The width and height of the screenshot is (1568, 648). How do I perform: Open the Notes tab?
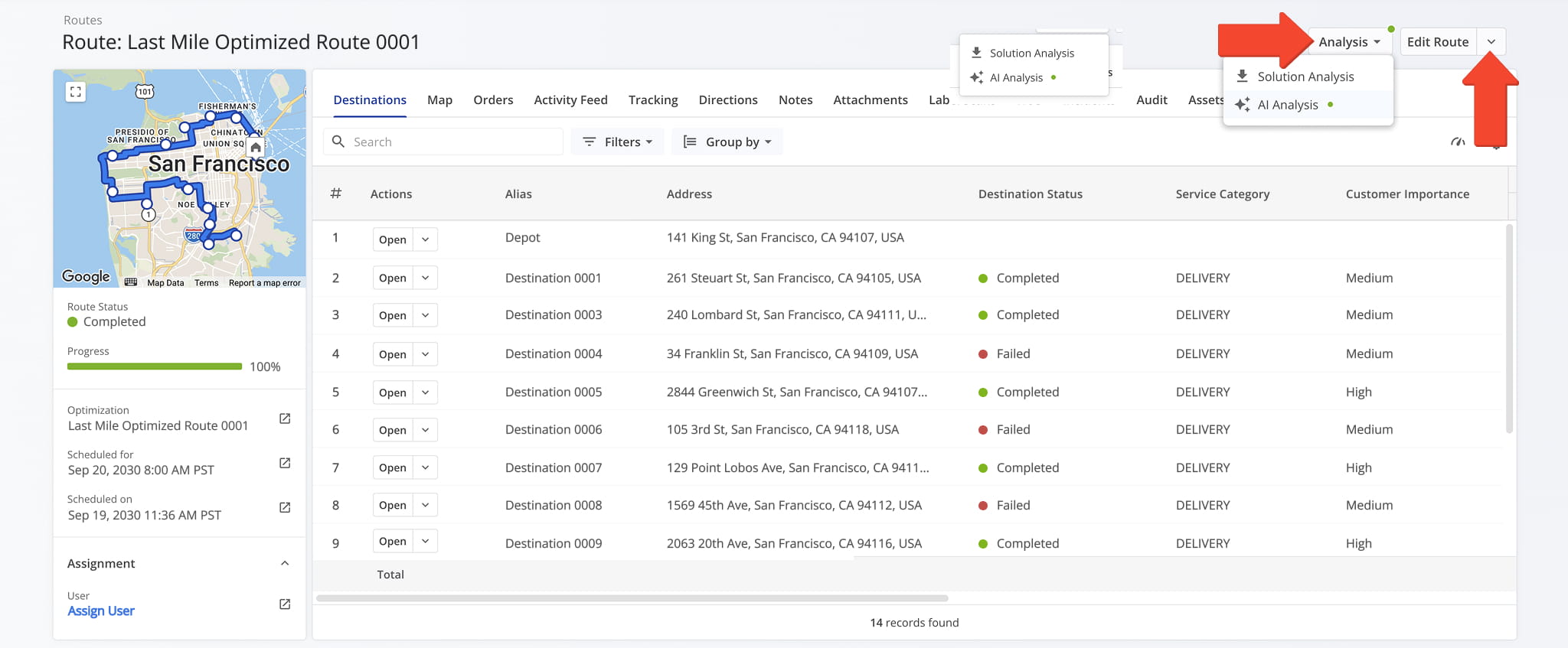point(795,100)
